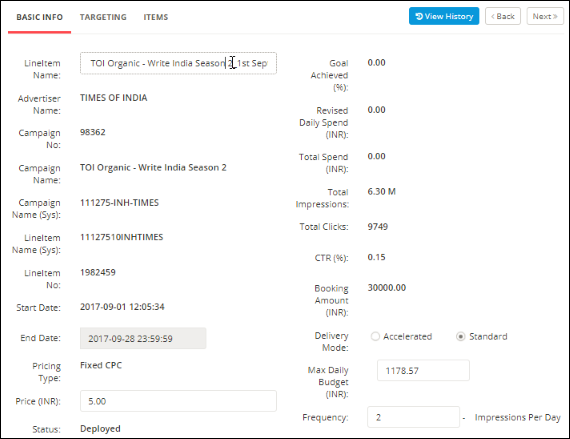Click the Next button's double chevron

555,16
